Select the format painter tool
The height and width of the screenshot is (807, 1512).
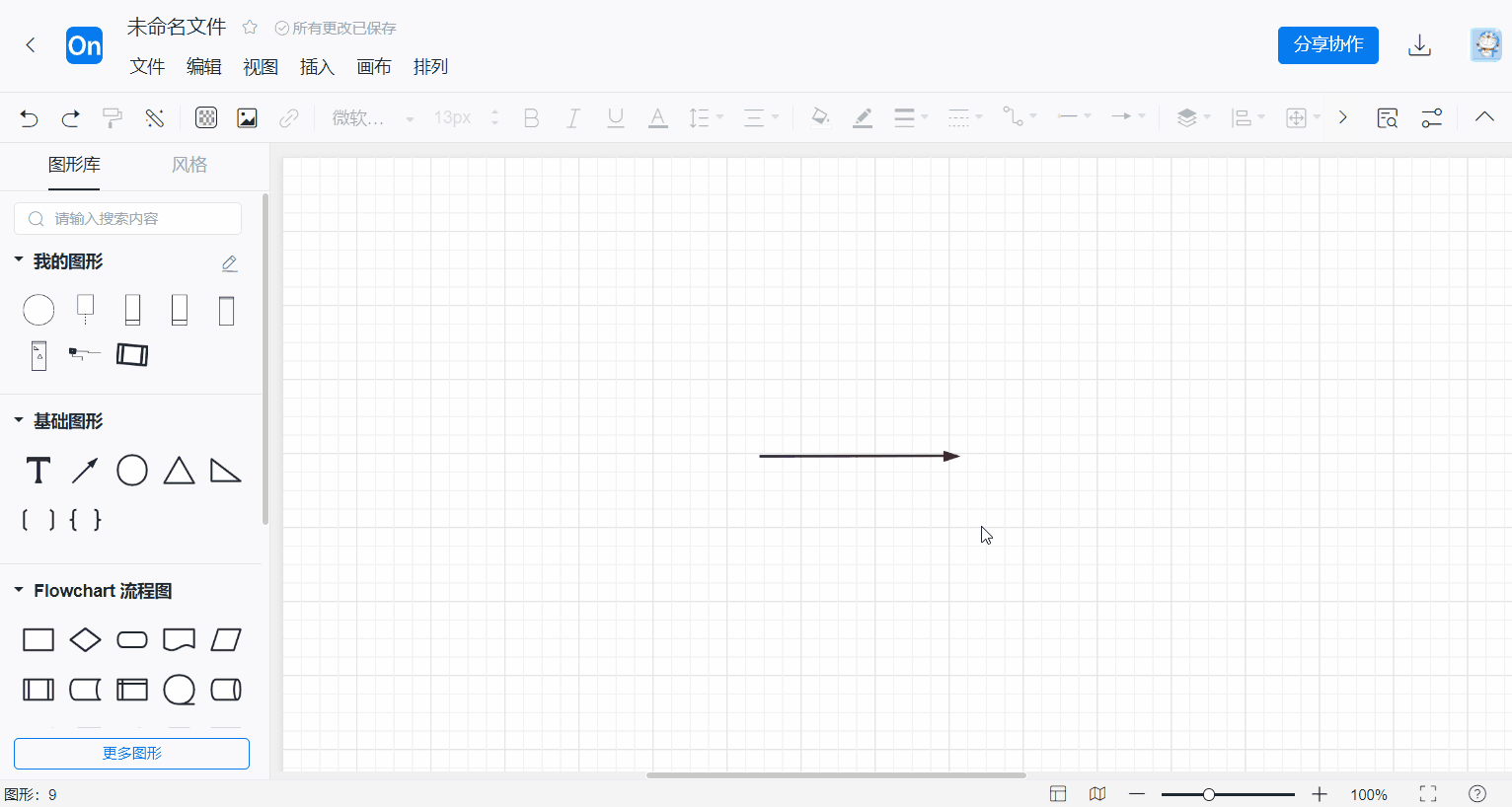(113, 118)
